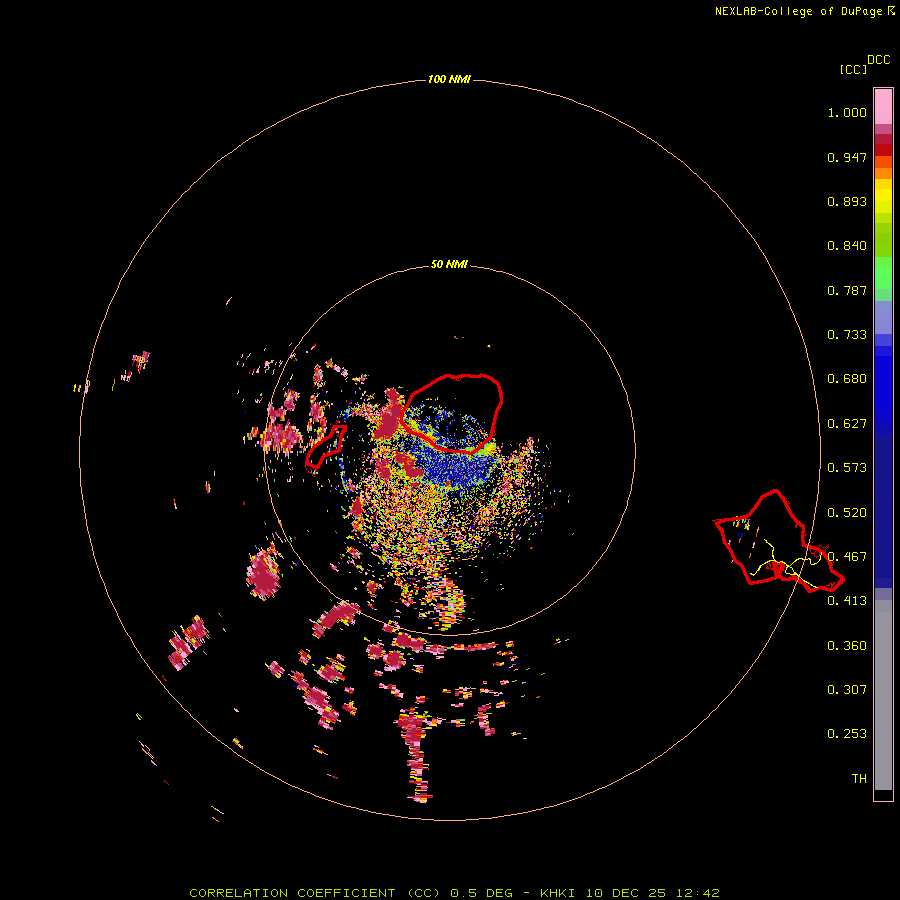Click the 0.573 legend value

coord(847,468)
